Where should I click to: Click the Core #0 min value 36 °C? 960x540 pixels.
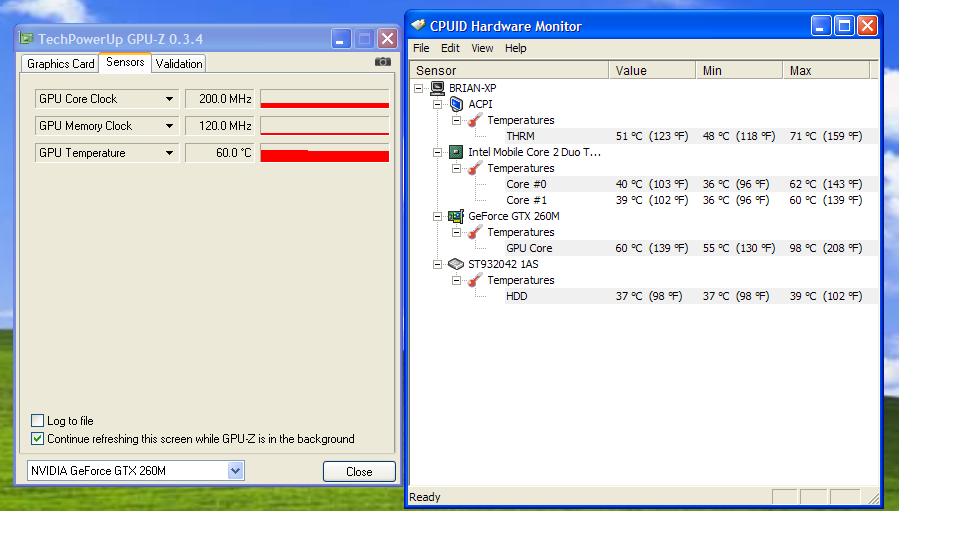pyautogui.click(x=736, y=184)
